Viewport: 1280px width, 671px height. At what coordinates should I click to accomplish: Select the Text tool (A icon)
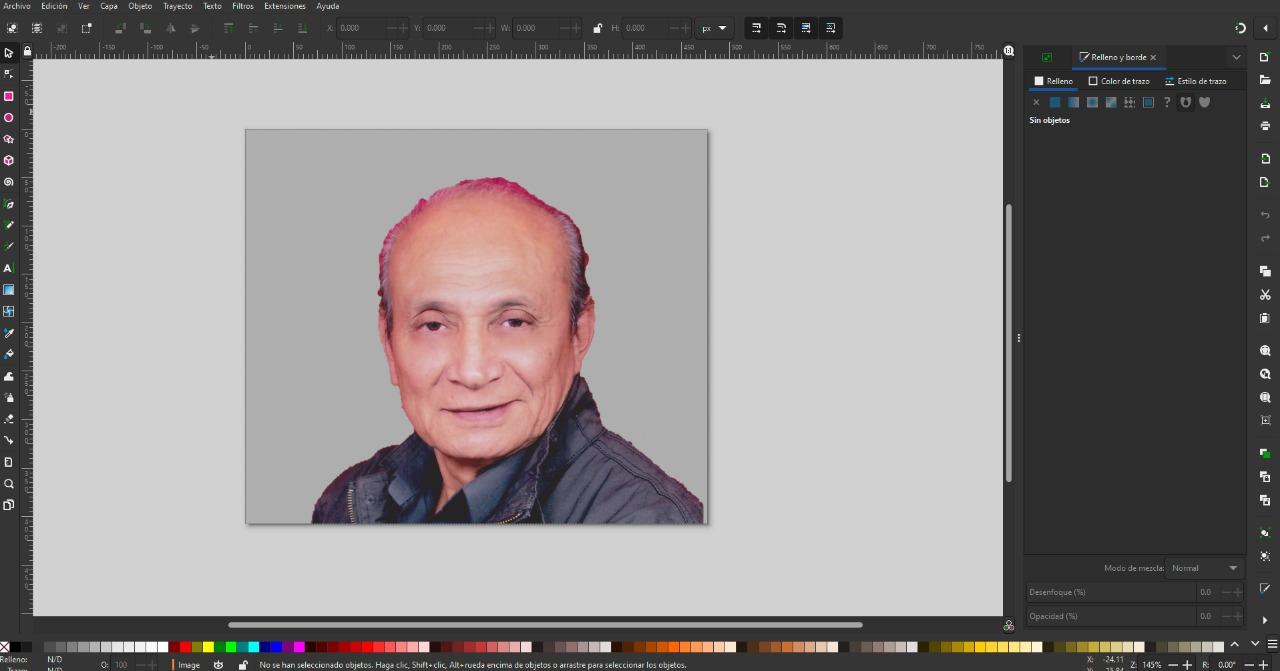[9, 268]
